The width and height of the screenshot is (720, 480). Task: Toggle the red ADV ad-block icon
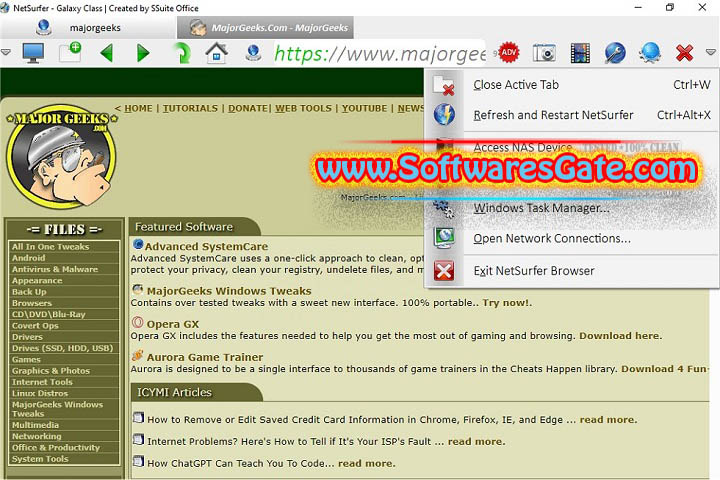coord(509,52)
